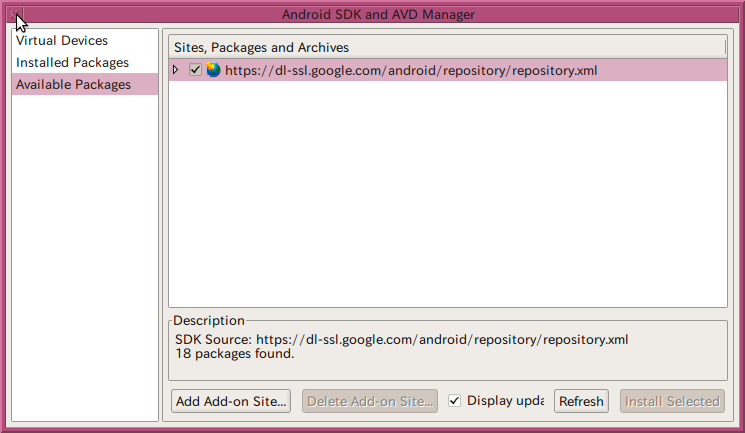Click the empty area in the packages list
The height and width of the screenshot is (433, 745).
[x=448, y=193]
